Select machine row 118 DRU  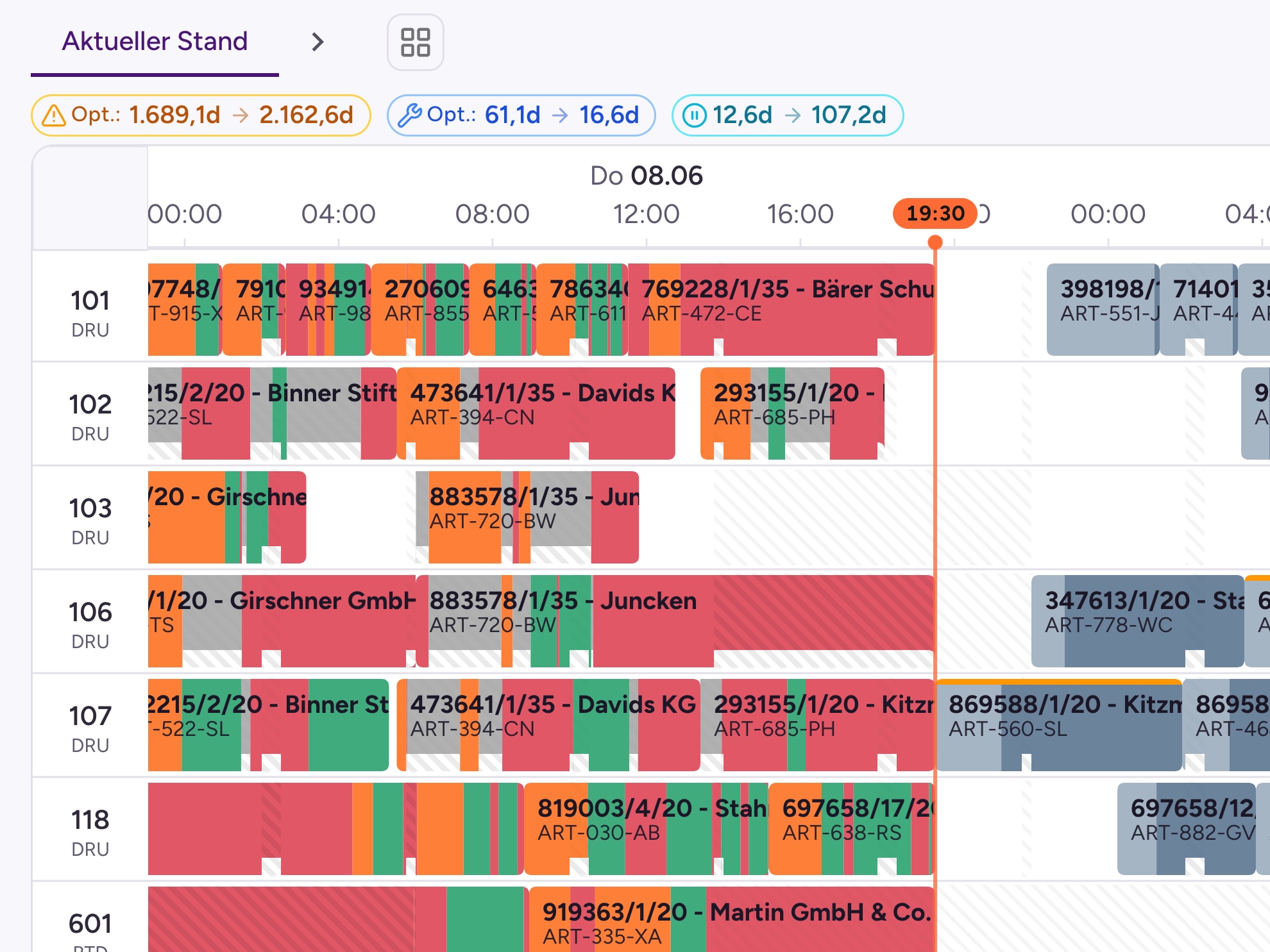(x=90, y=831)
